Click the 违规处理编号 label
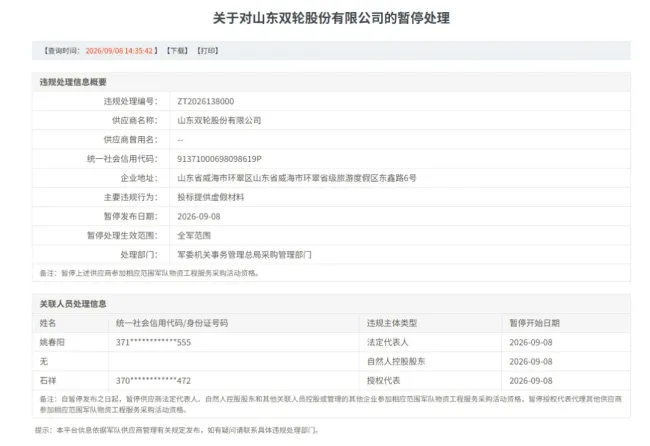 coord(130,102)
